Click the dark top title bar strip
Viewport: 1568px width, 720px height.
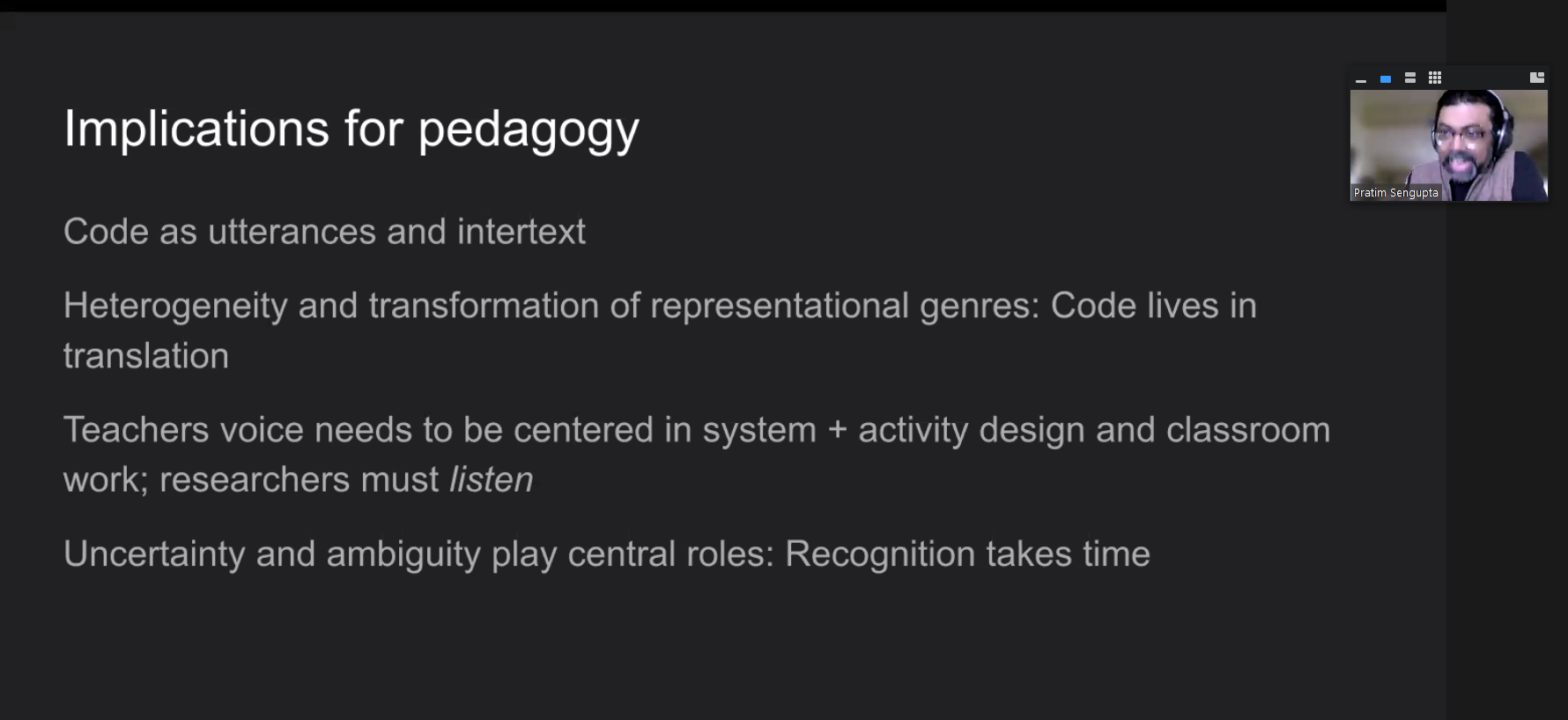coord(722,5)
